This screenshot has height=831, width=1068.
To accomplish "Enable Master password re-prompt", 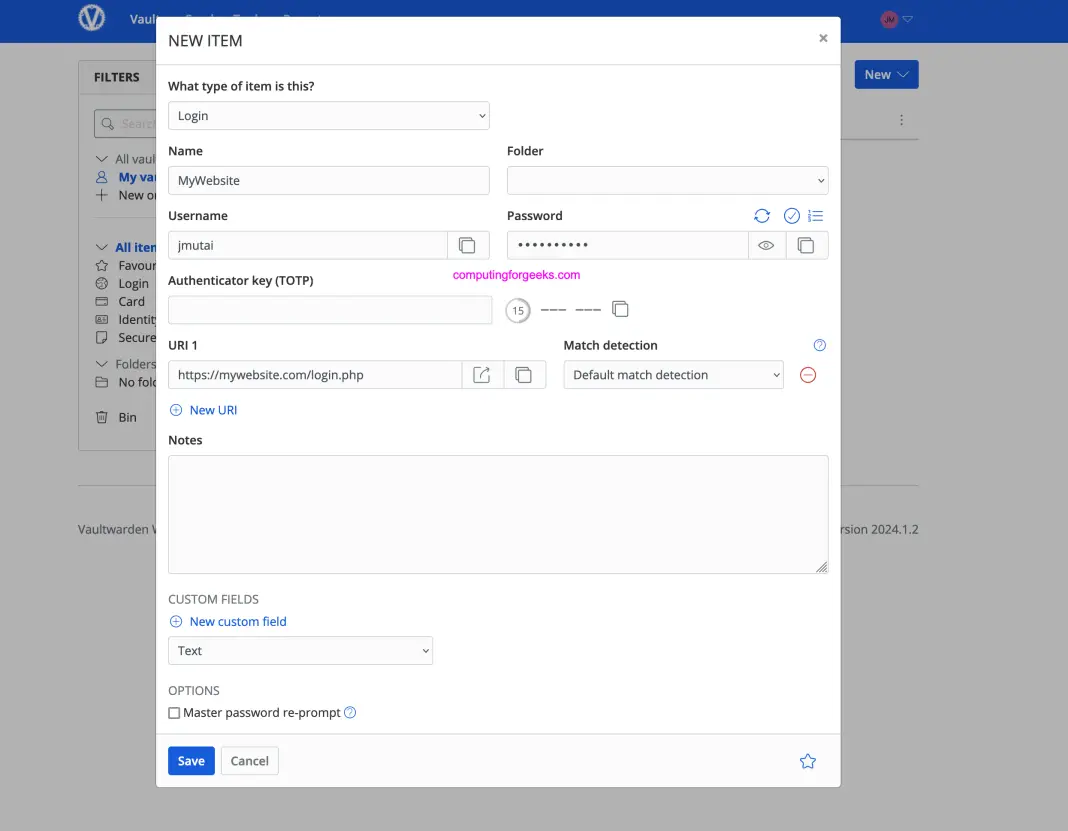I will (x=174, y=712).
